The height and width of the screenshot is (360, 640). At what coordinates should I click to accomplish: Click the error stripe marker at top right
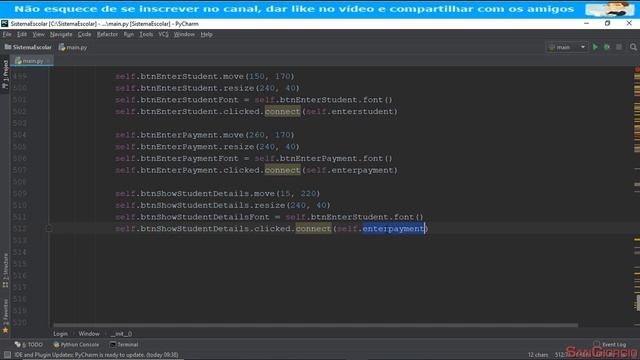(637, 70)
